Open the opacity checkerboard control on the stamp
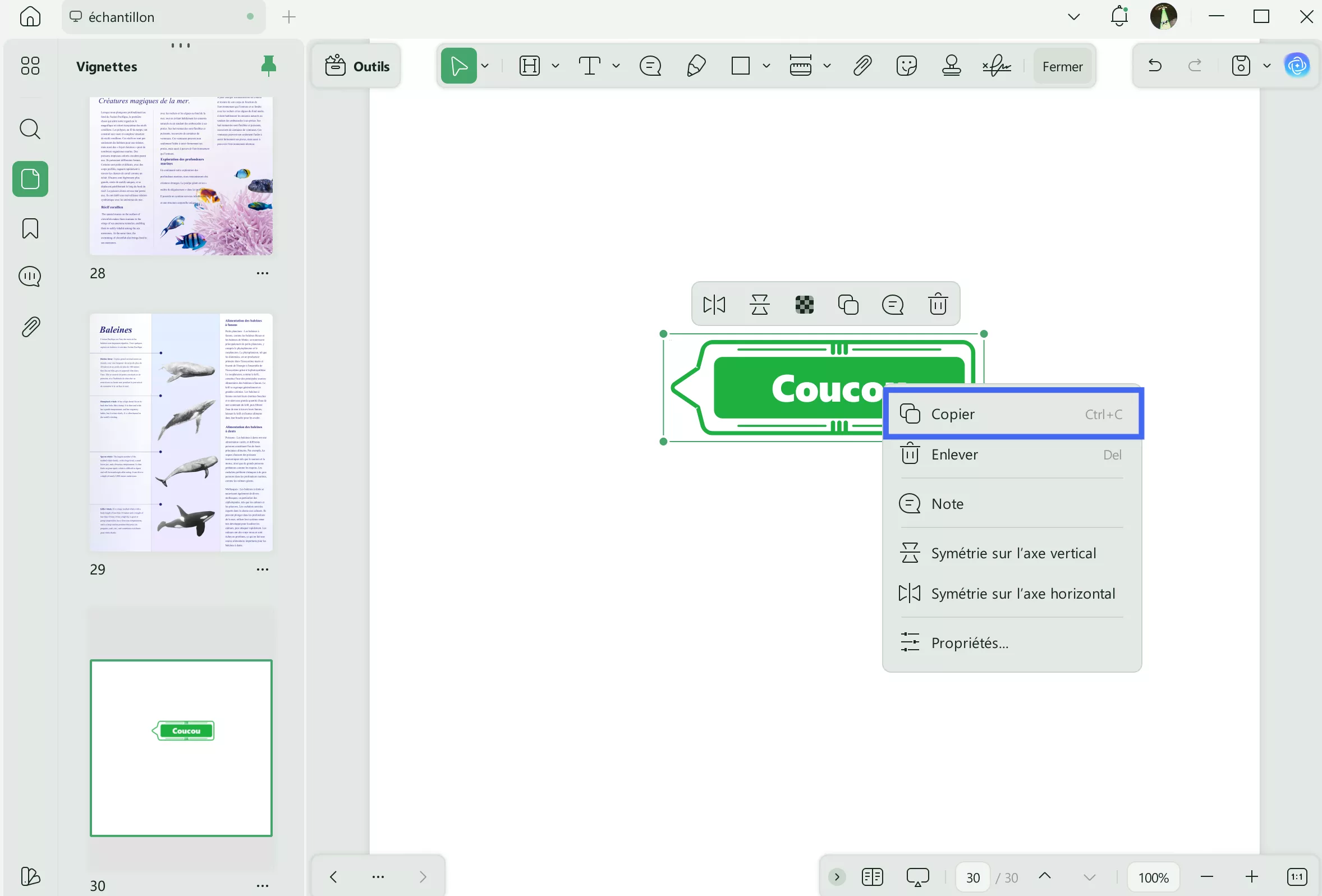The image size is (1322, 896). click(802, 304)
